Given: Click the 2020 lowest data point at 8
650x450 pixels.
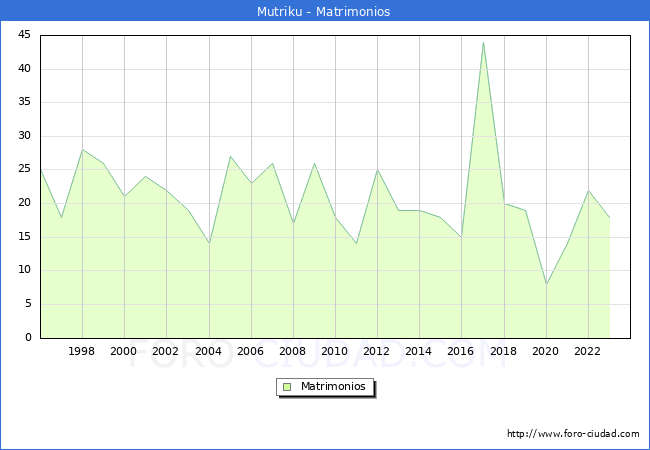Looking at the screenshot, I should point(546,284).
